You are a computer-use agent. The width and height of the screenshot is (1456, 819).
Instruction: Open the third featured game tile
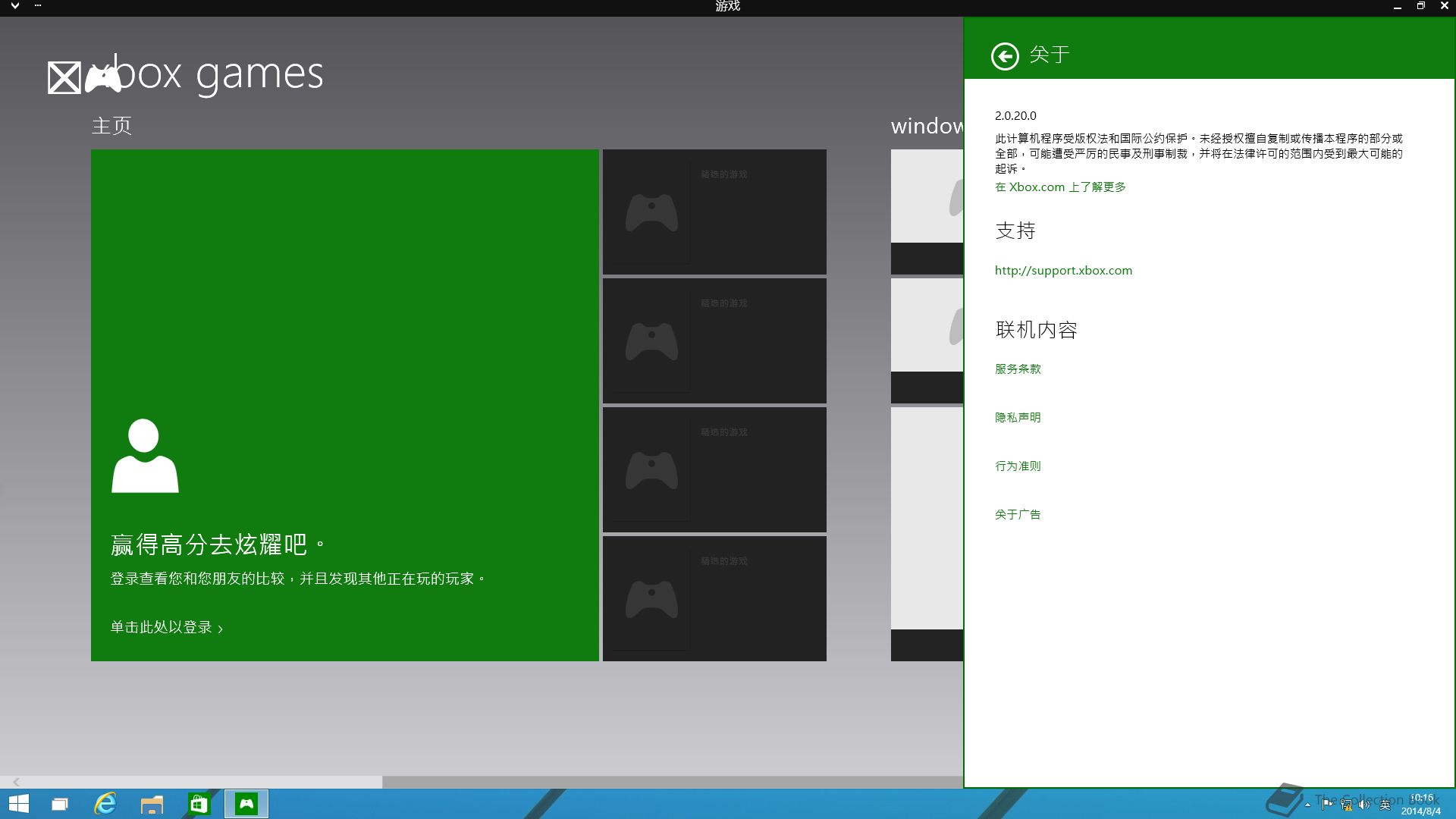(714, 469)
